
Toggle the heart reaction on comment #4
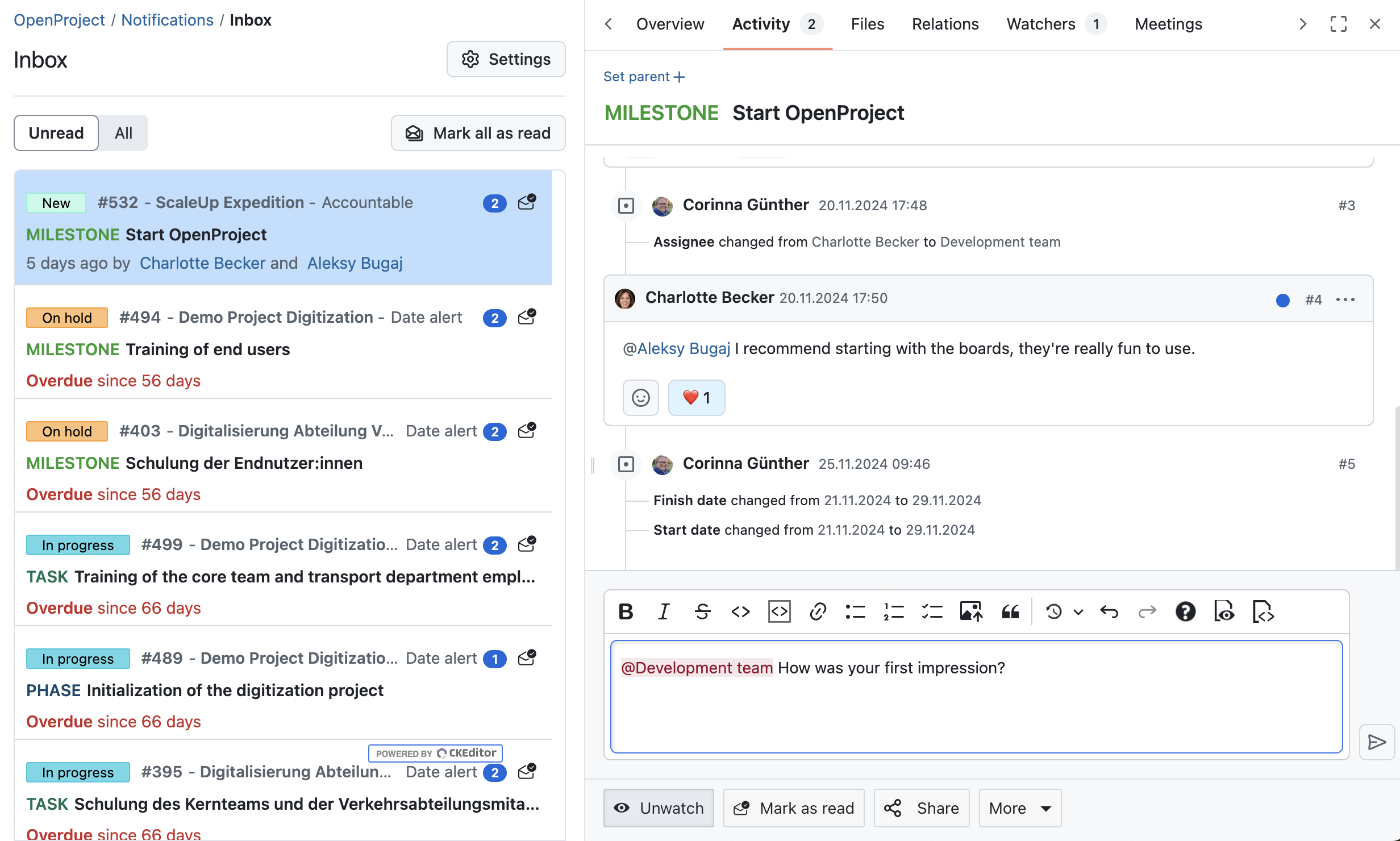click(697, 398)
